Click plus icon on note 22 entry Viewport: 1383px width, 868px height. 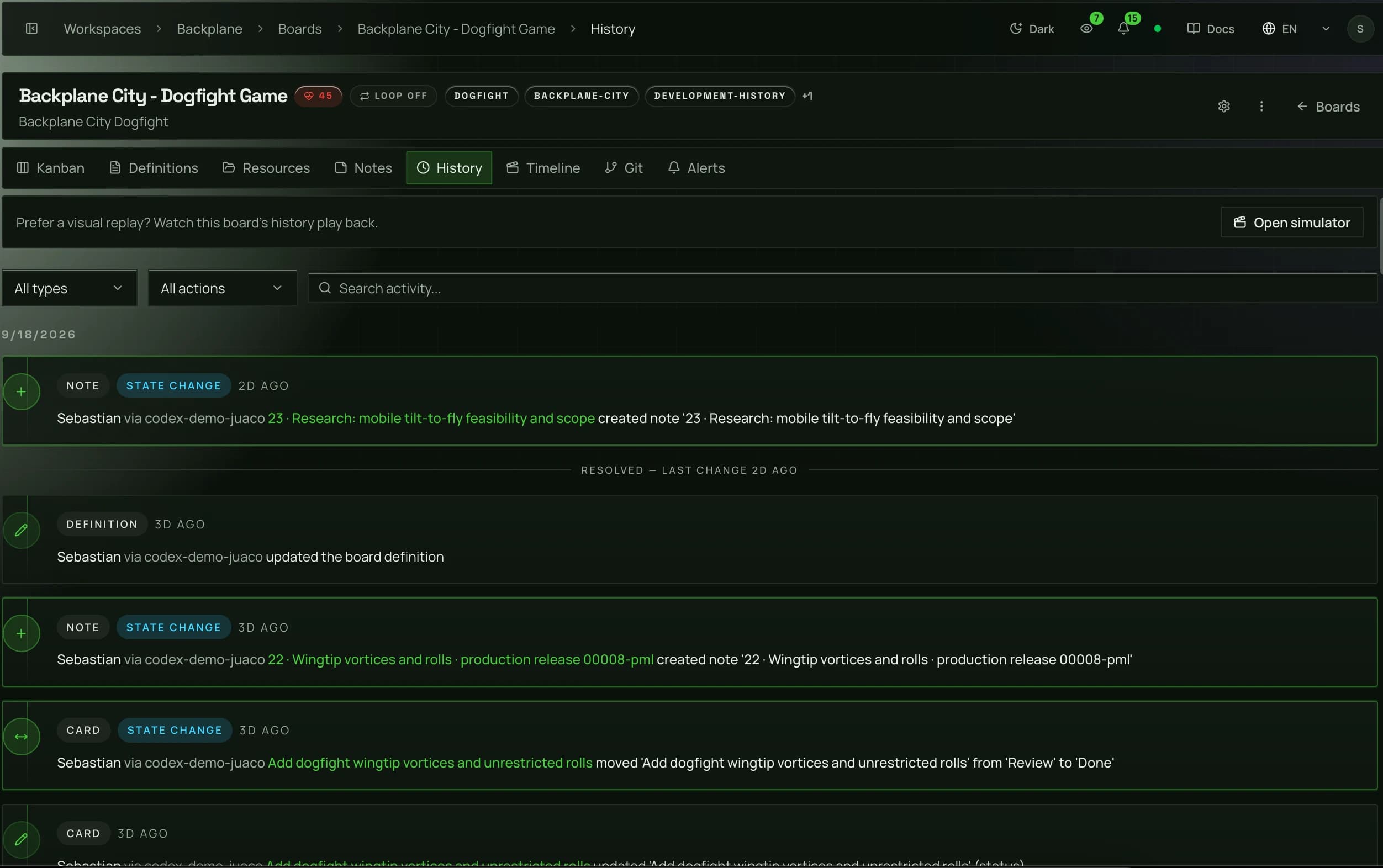click(x=21, y=634)
